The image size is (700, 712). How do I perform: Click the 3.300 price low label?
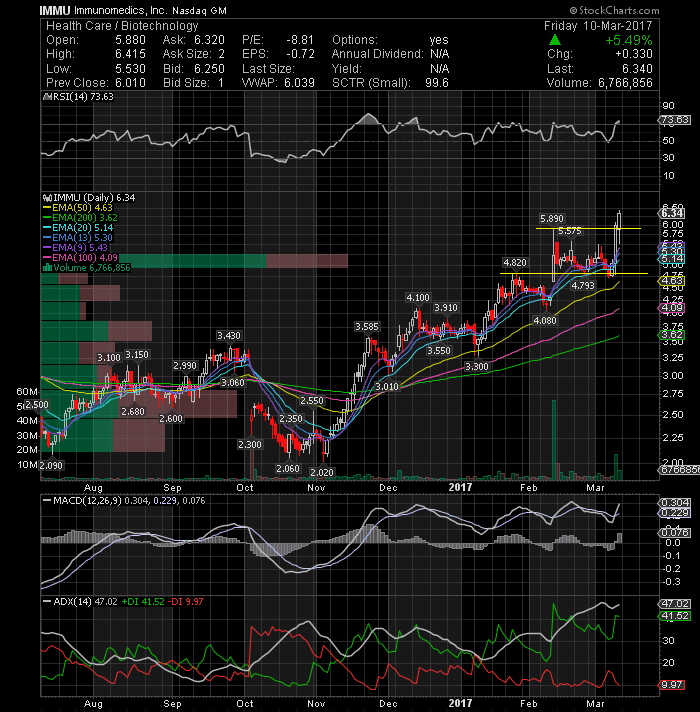coord(477,366)
